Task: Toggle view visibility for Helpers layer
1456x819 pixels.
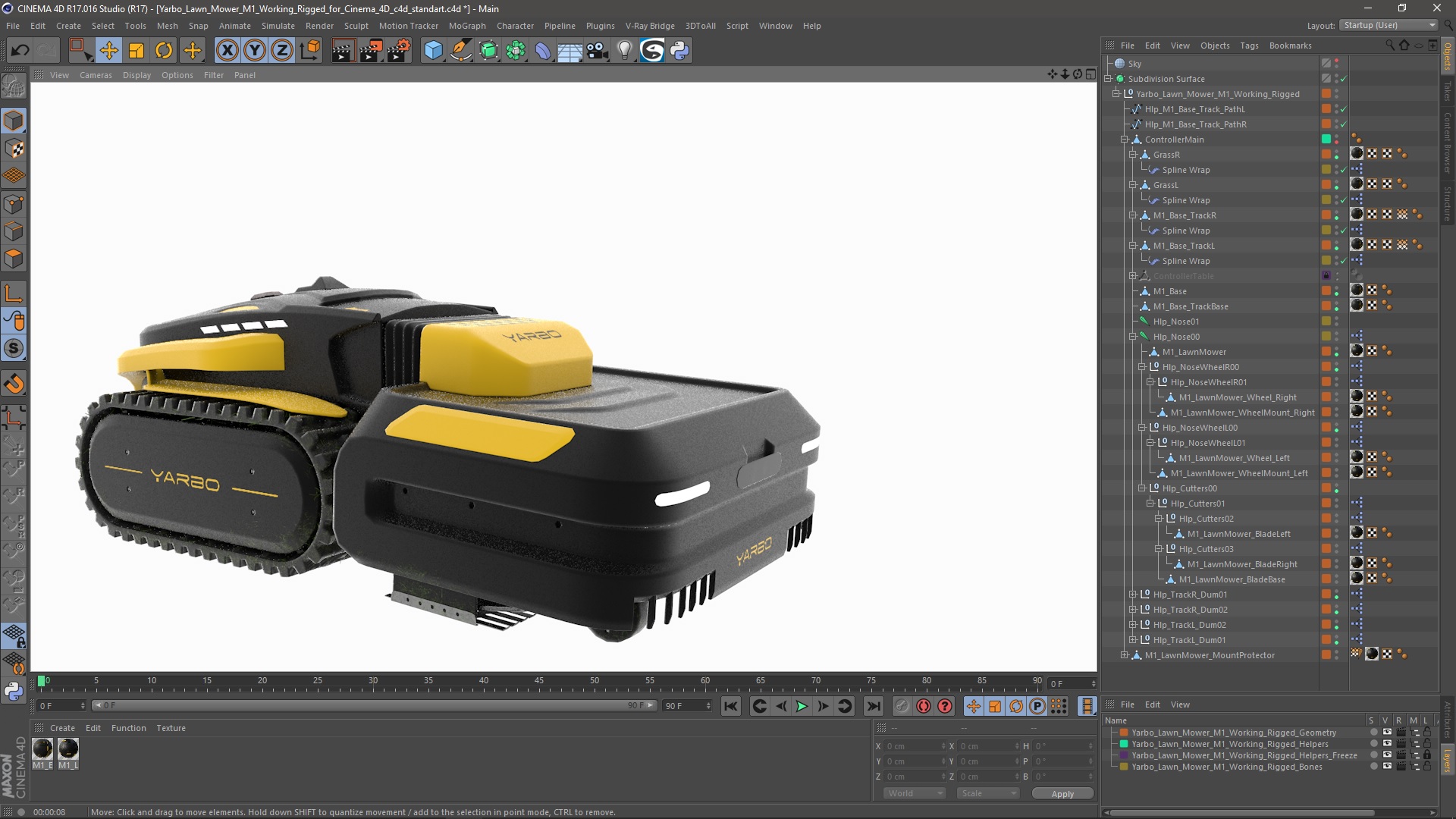Action: coord(1387,744)
